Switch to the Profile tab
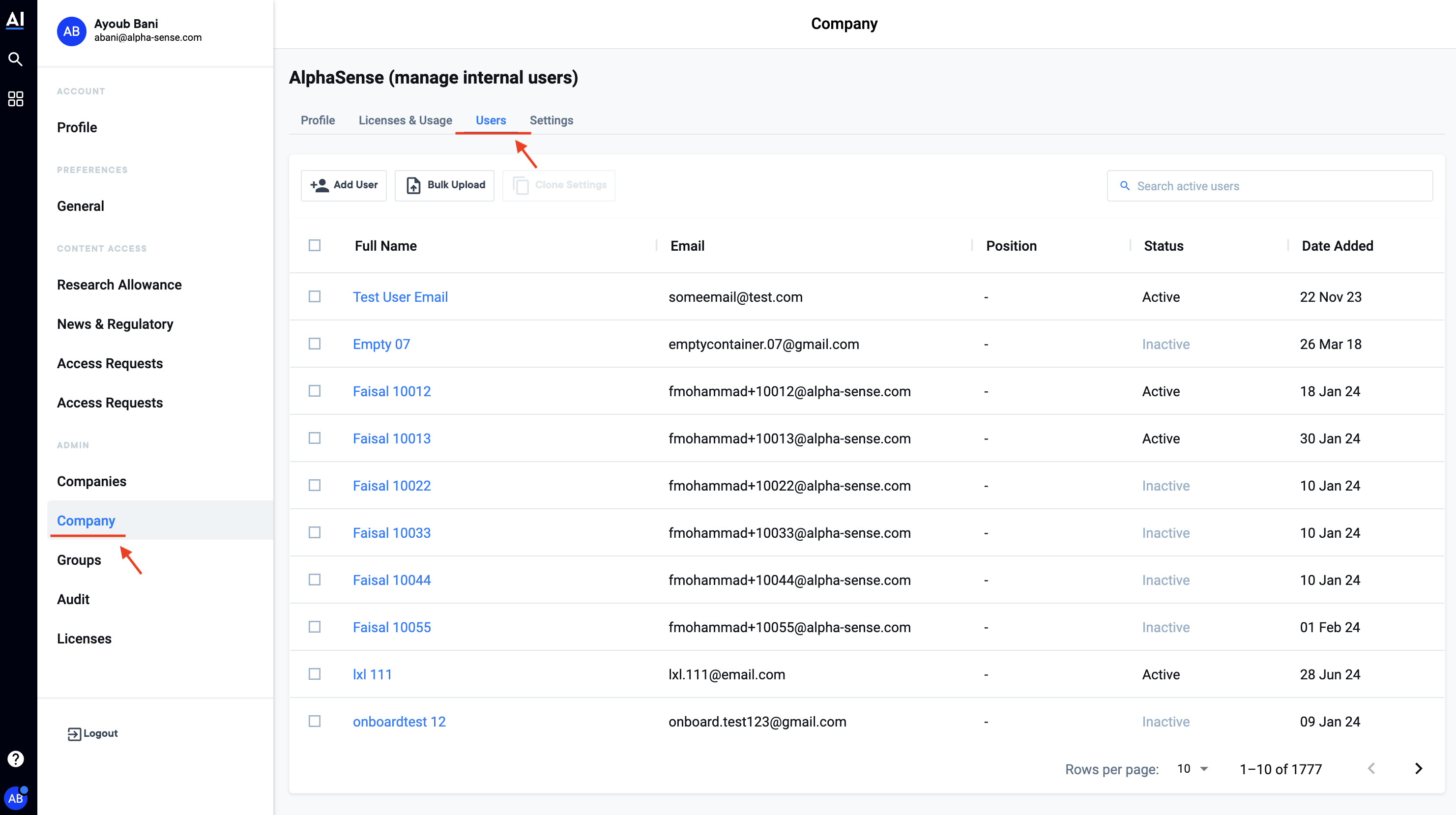The height and width of the screenshot is (815, 1456). tap(318, 120)
